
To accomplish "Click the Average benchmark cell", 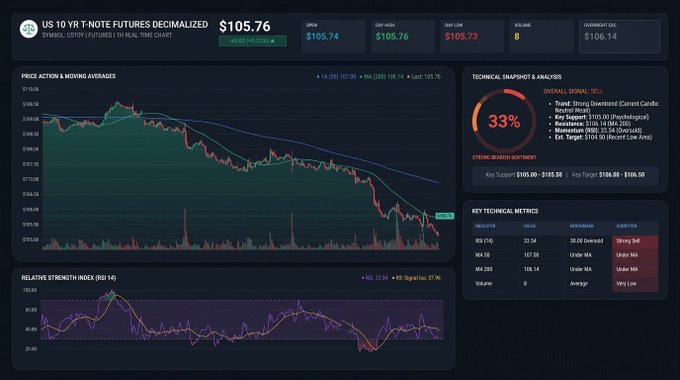I will point(579,284).
